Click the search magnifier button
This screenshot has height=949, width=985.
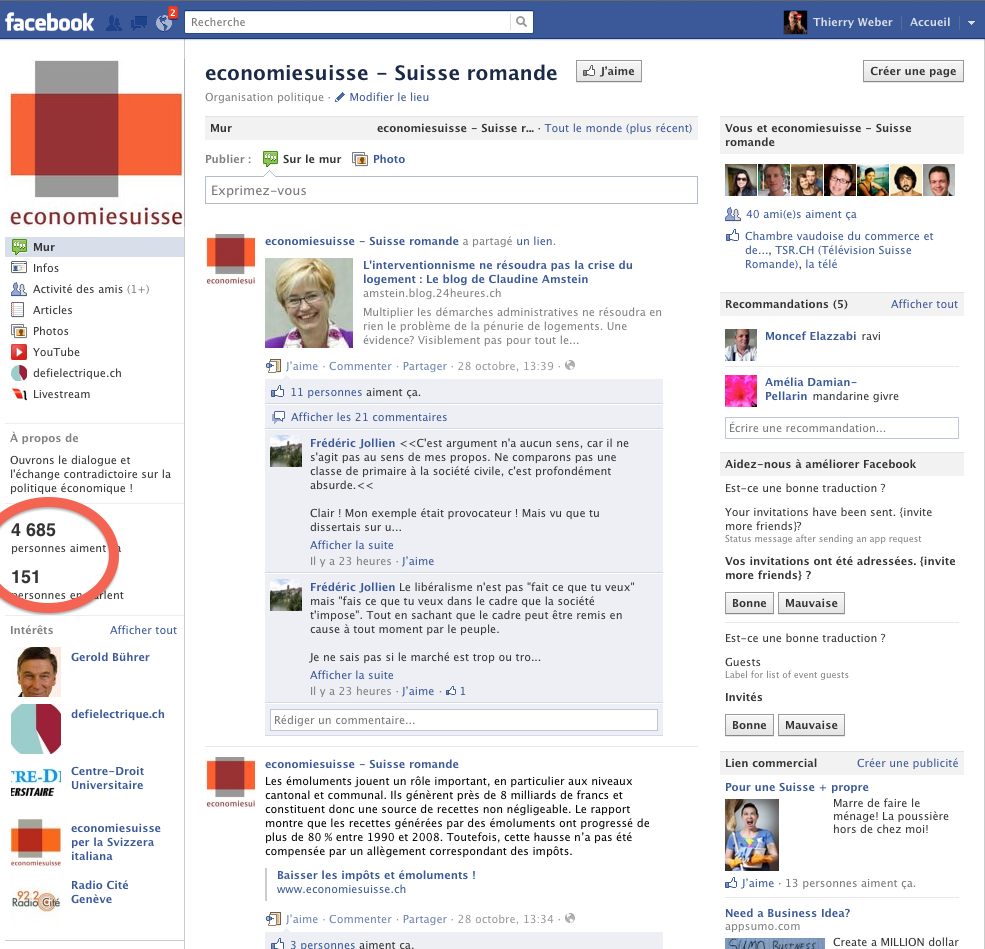pos(521,22)
